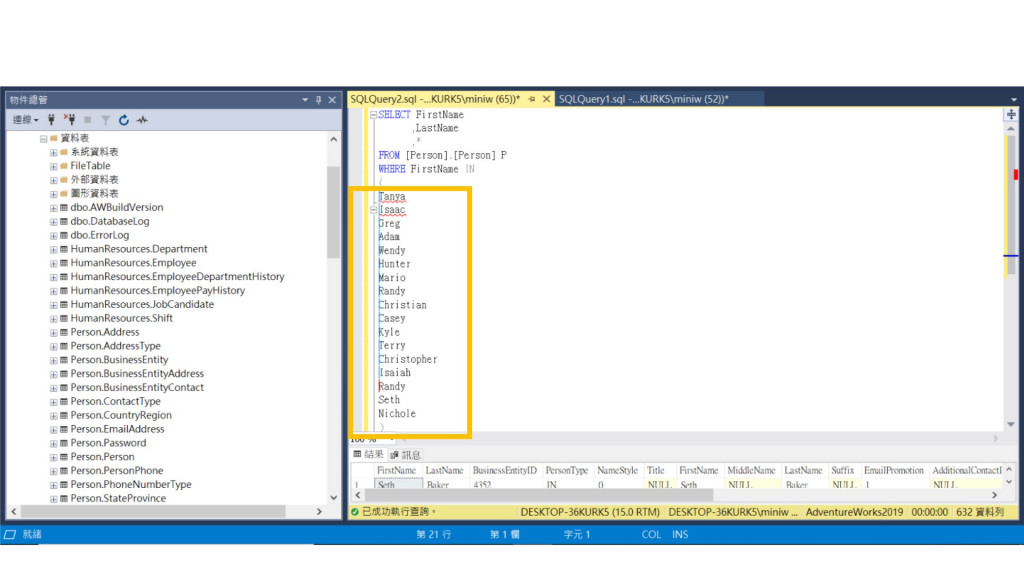
Task: Switch to the SQLQuery1.sql tab
Action: (x=643, y=99)
